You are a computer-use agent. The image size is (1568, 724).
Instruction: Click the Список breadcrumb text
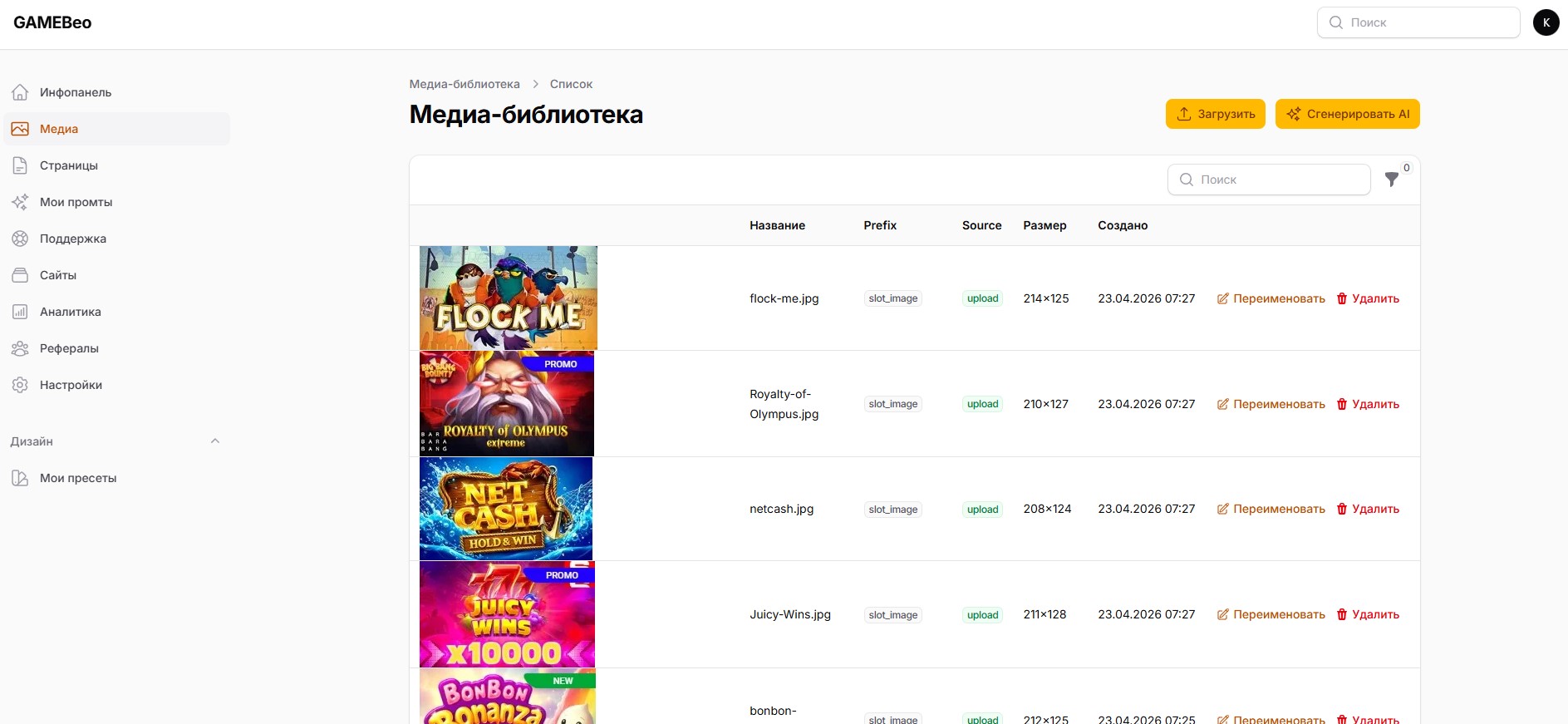tap(571, 84)
